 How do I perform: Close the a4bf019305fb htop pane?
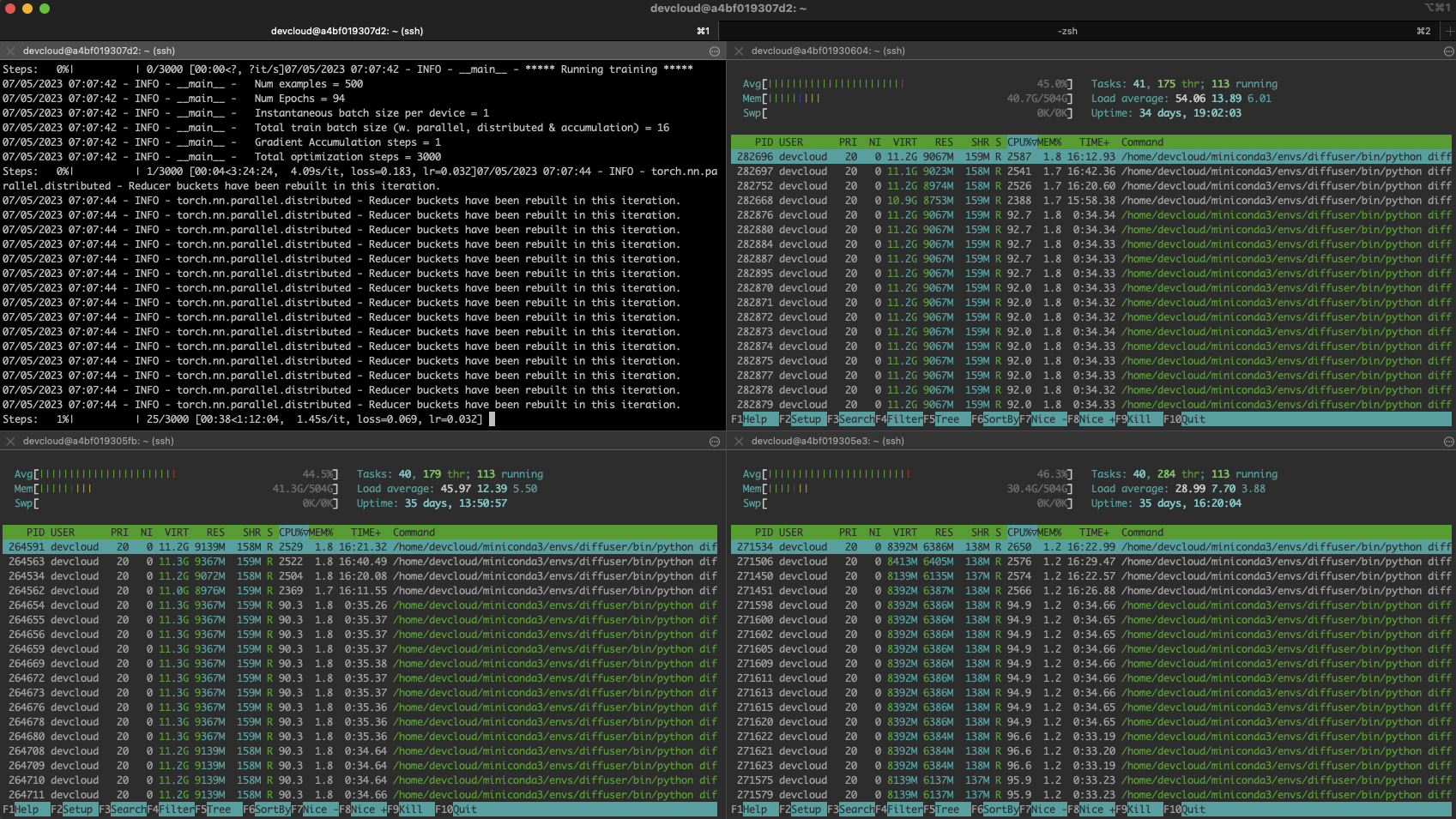pyautogui.click(x=10, y=442)
